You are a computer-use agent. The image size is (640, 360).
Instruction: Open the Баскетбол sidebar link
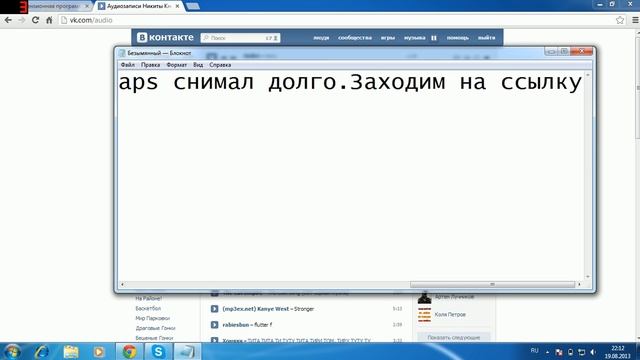point(148,309)
